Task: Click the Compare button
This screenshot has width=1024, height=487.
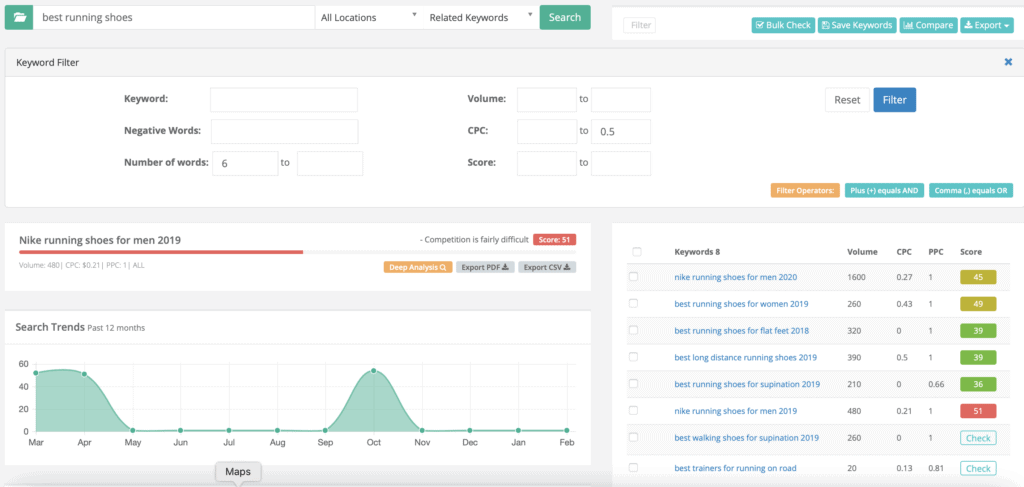Action: coord(929,25)
